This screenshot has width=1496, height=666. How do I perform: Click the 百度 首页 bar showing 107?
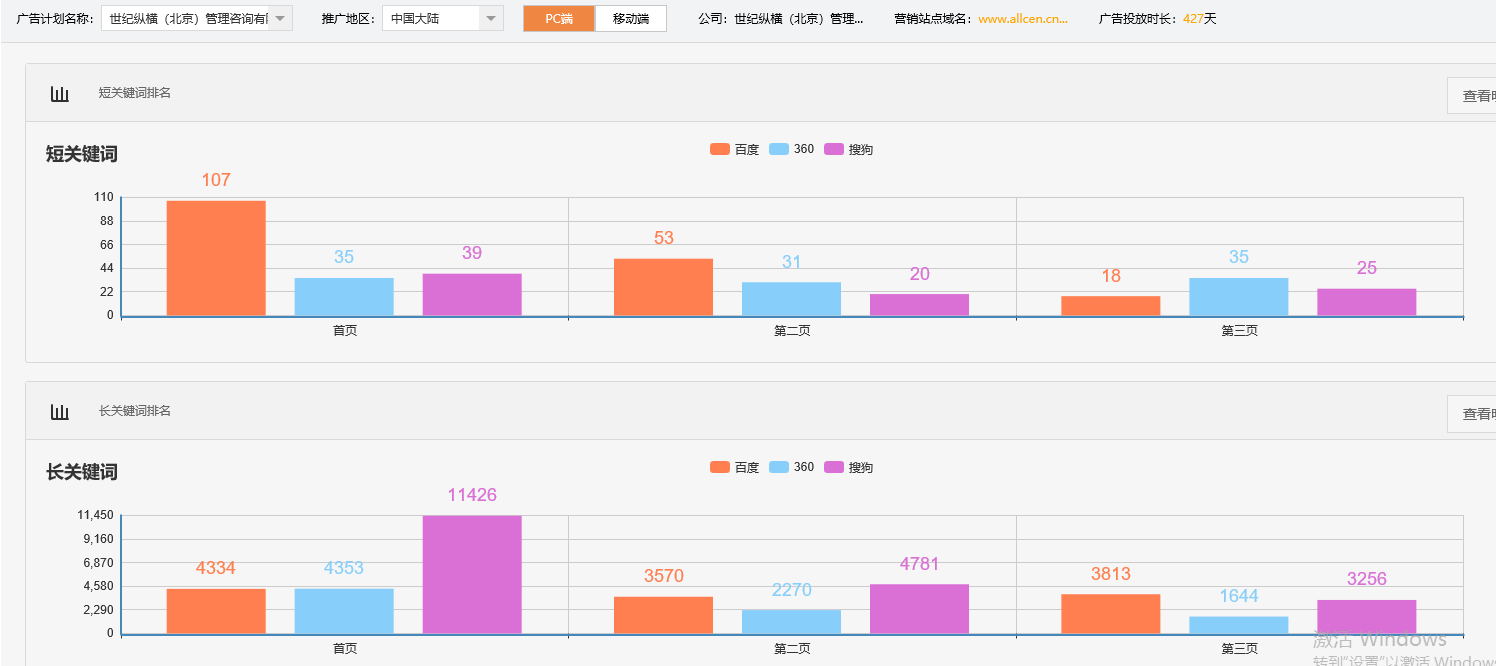[216, 258]
